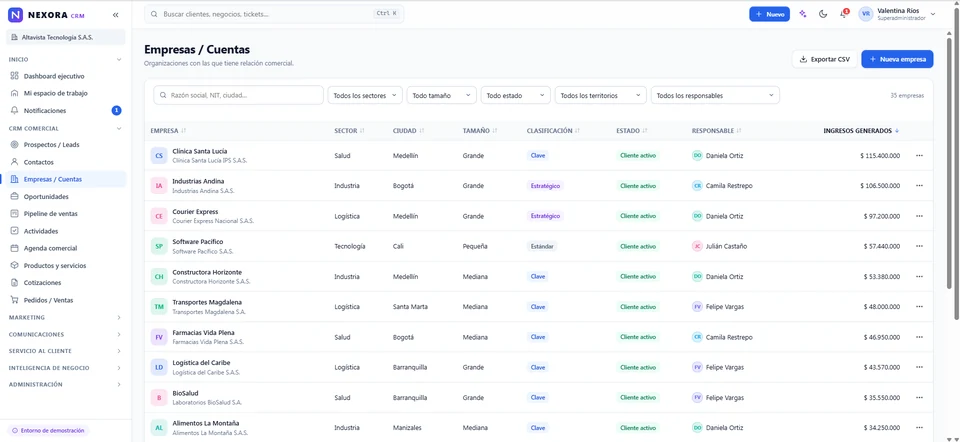Sort by CIUDAD column
The image size is (960, 442).
(x=408, y=130)
